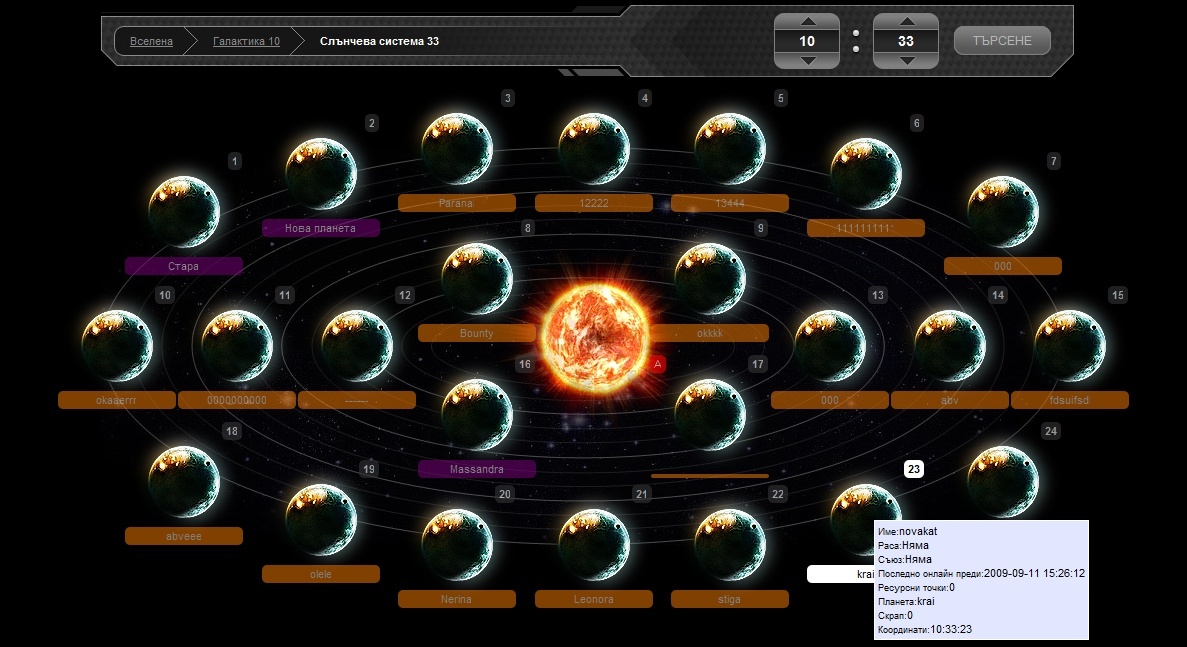
Task: Click the ТЪРСЕНЕ search button
Action: pyautogui.click(x=1002, y=41)
